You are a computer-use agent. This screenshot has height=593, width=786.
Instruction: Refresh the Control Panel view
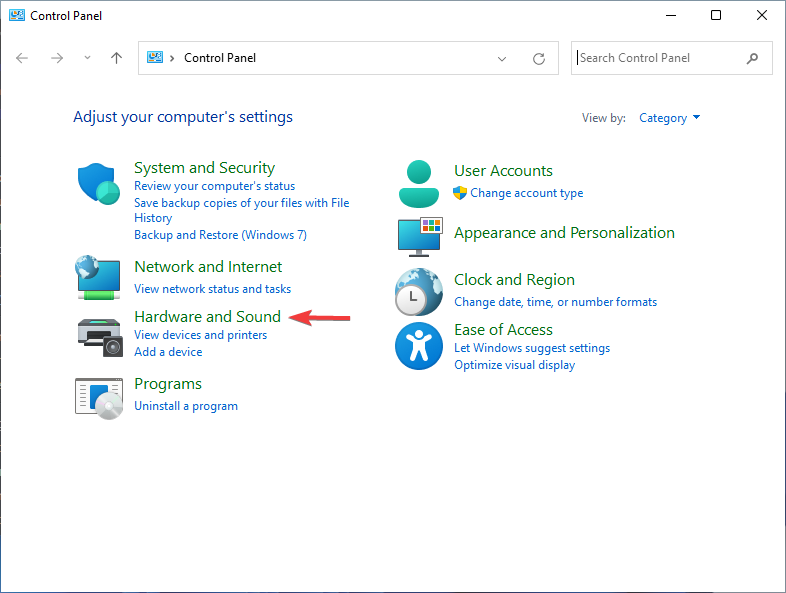539,59
